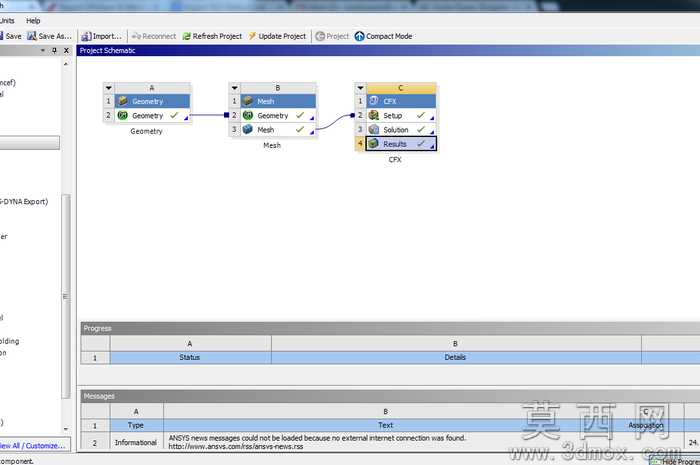Click the Text header in Messages table

tap(386, 425)
